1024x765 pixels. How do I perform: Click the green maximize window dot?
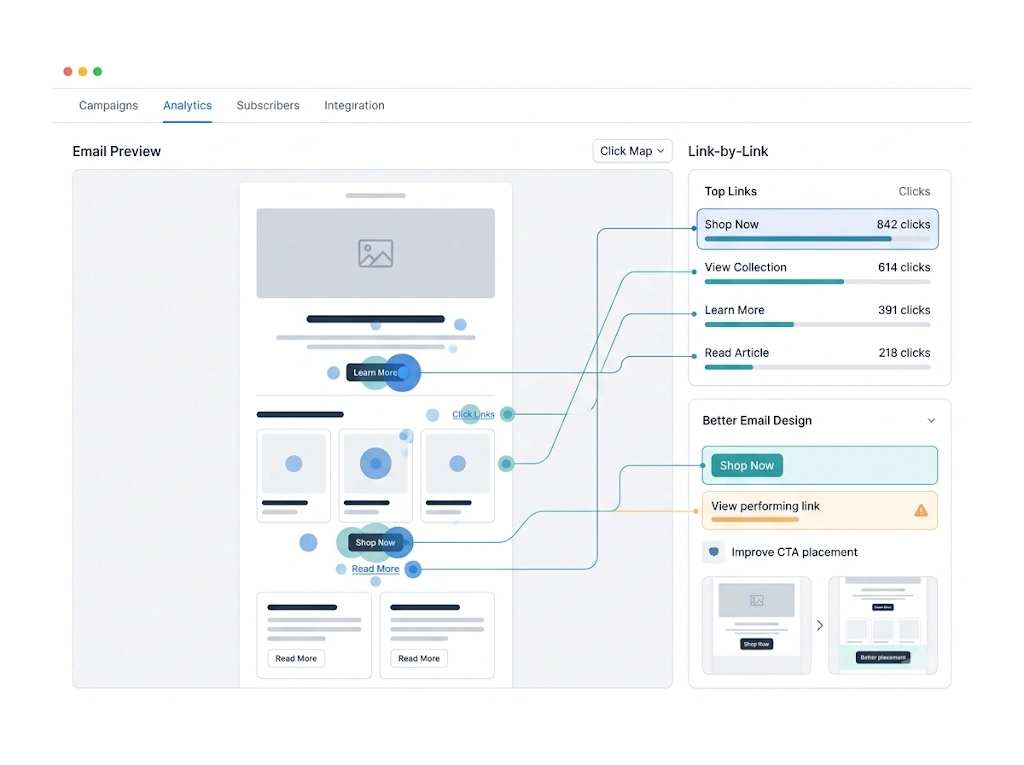[x=98, y=71]
